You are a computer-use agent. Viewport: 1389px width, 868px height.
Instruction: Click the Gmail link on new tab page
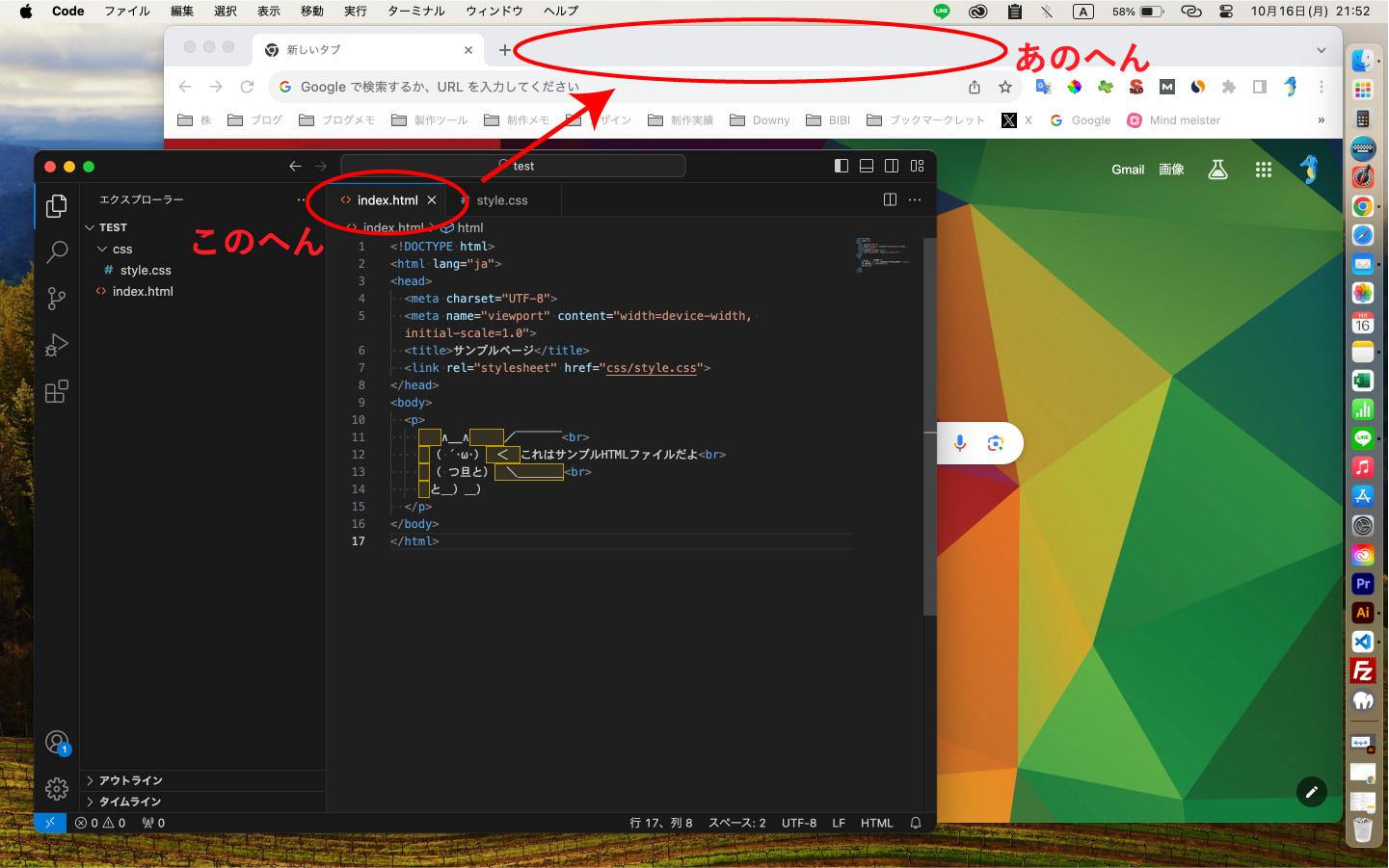(x=1127, y=170)
